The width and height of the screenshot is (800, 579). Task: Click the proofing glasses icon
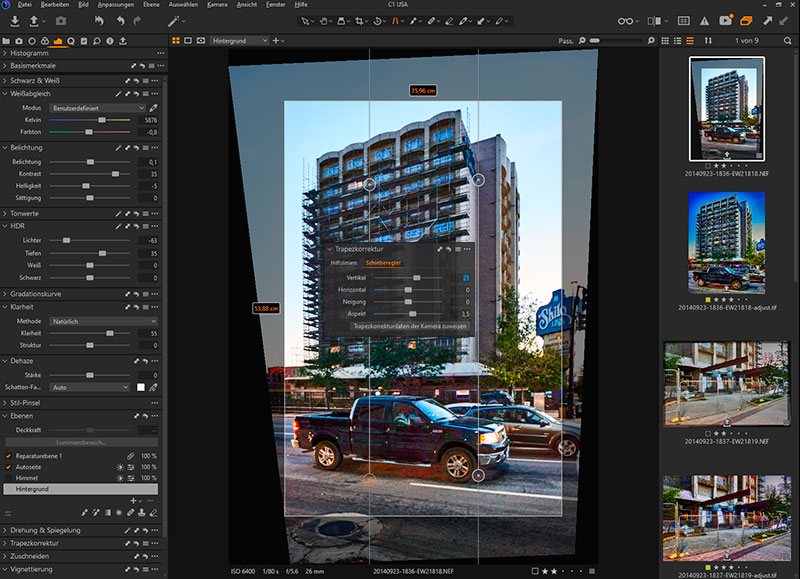coord(626,21)
